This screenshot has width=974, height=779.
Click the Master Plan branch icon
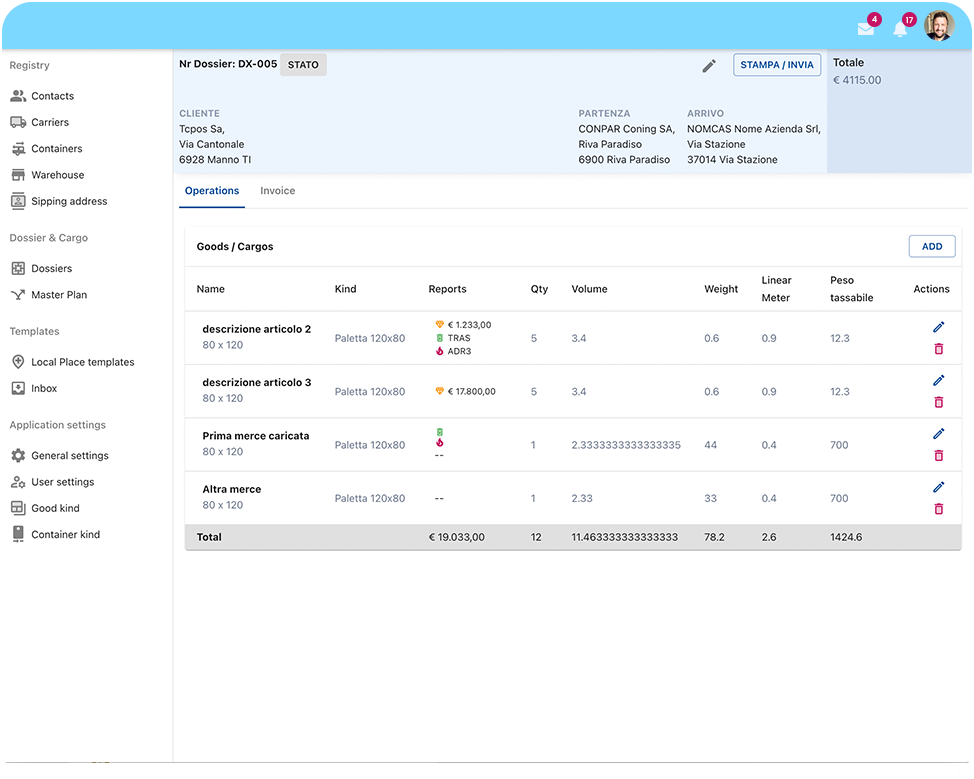tap(18, 294)
